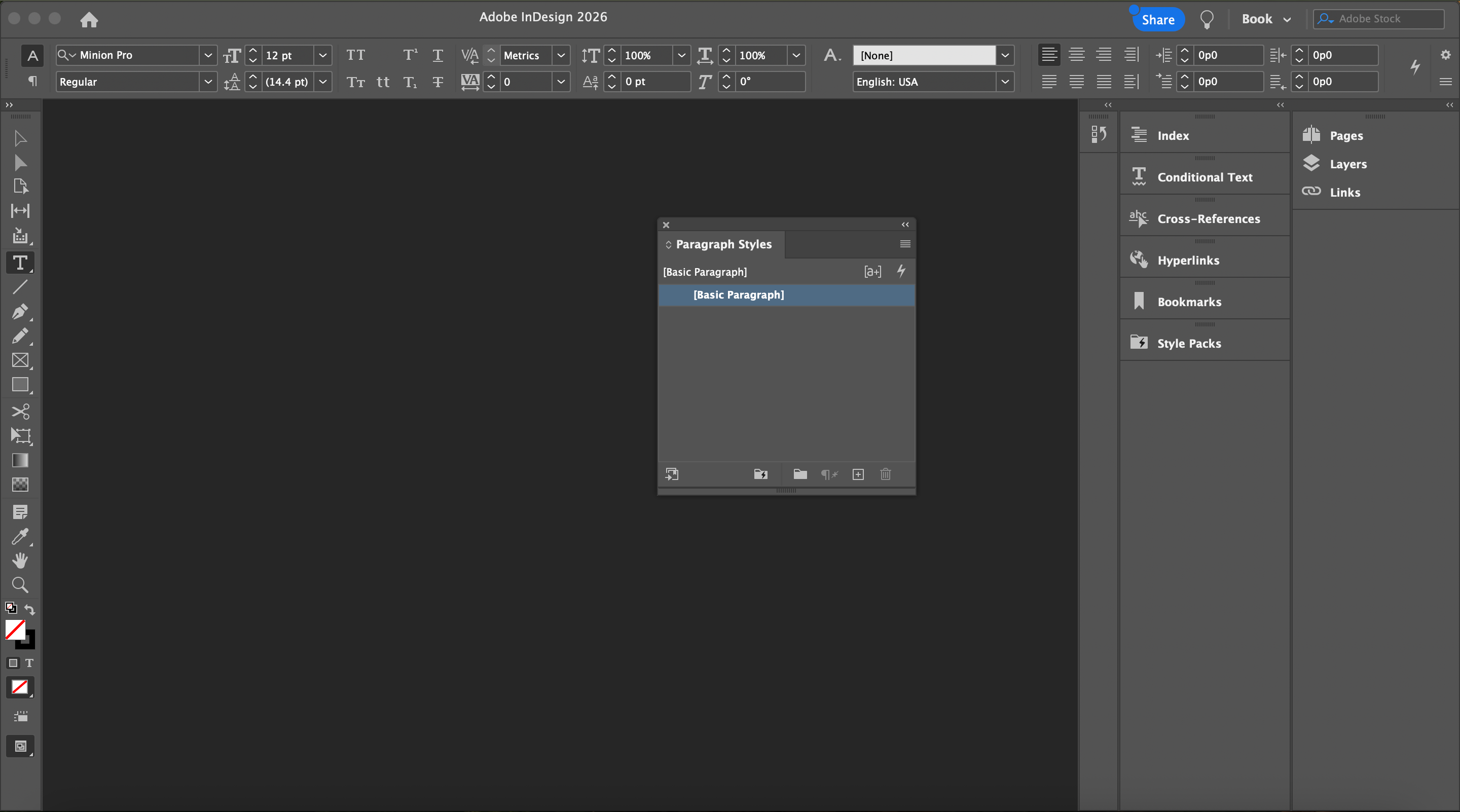
Task: Select the Rectangle Frame tool
Action: point(20,360)
